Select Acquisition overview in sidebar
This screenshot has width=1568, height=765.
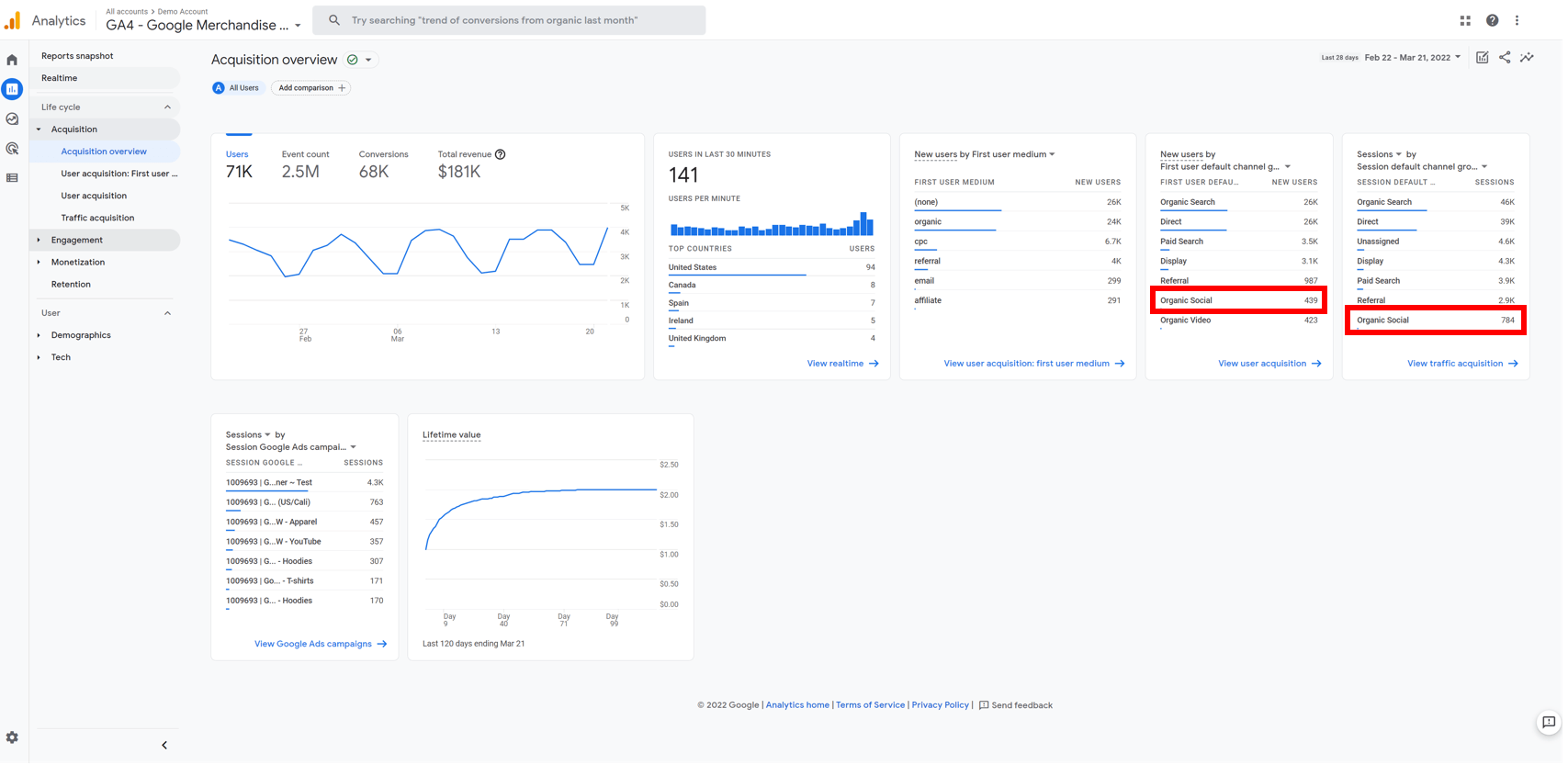pos(105,152)
